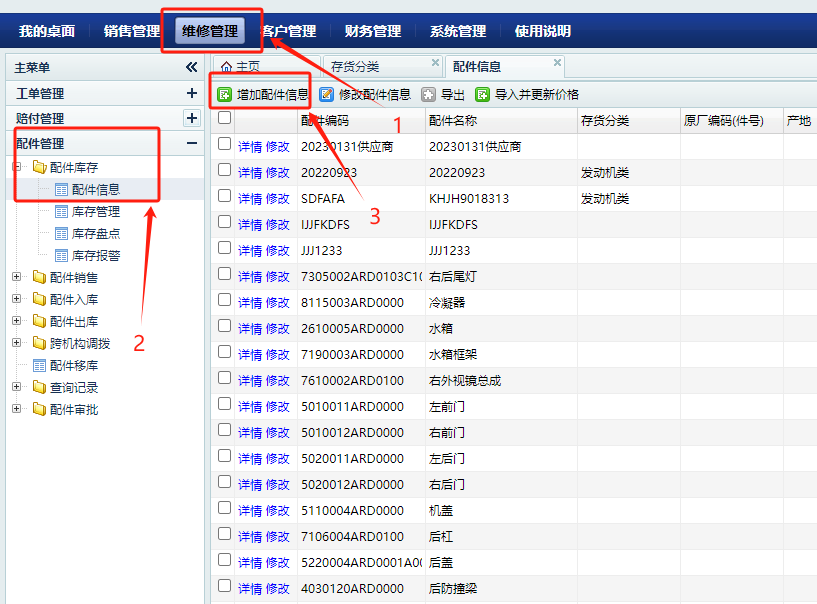Toggle the select-all checkbox in the table header
The width and height of the screenshot is (817, 604).
coord(225,118)
